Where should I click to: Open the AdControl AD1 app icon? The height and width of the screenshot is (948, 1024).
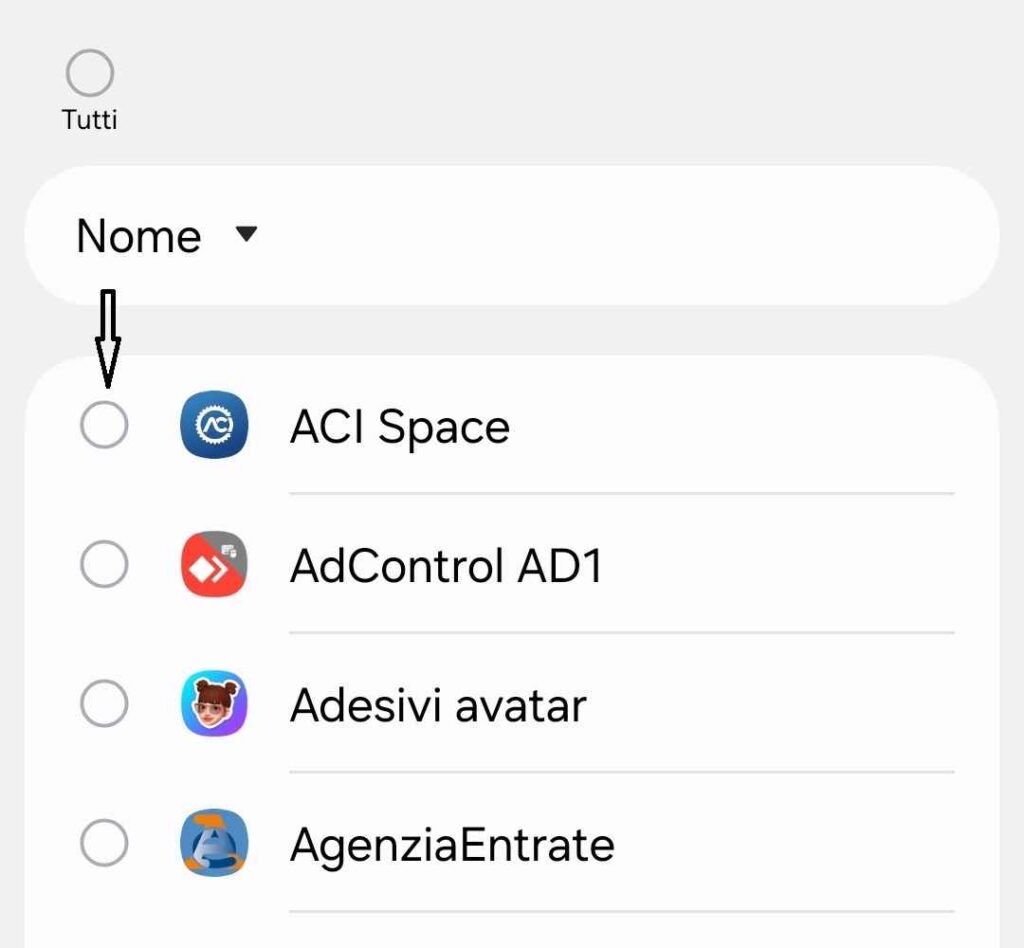click(x=212, y=564)
